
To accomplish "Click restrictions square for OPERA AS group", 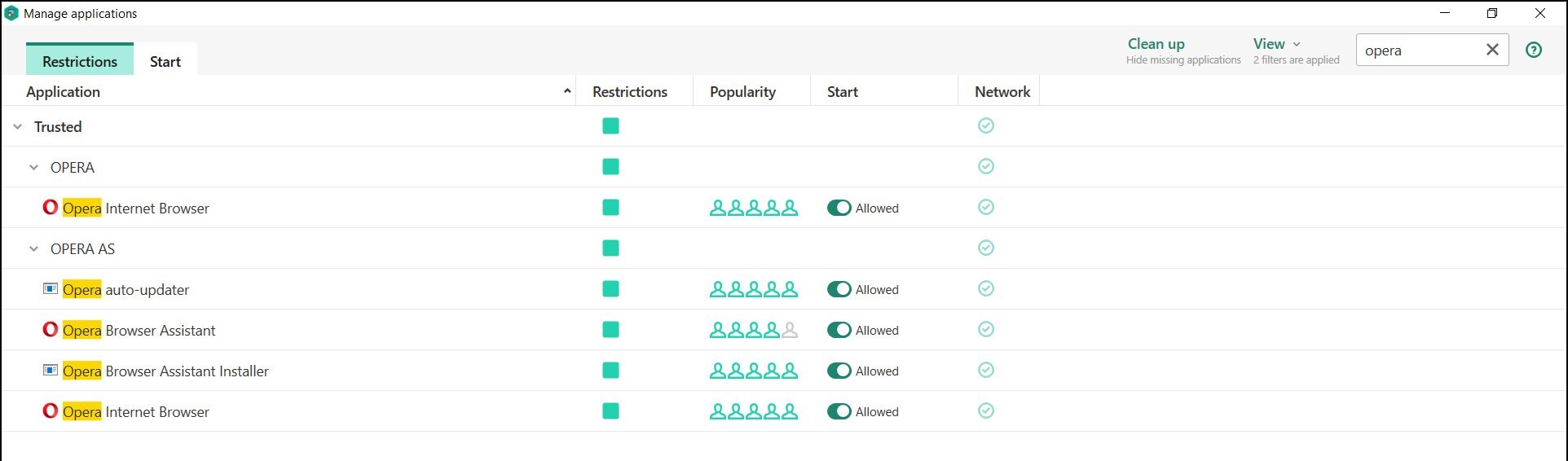I will click(610, 248).
